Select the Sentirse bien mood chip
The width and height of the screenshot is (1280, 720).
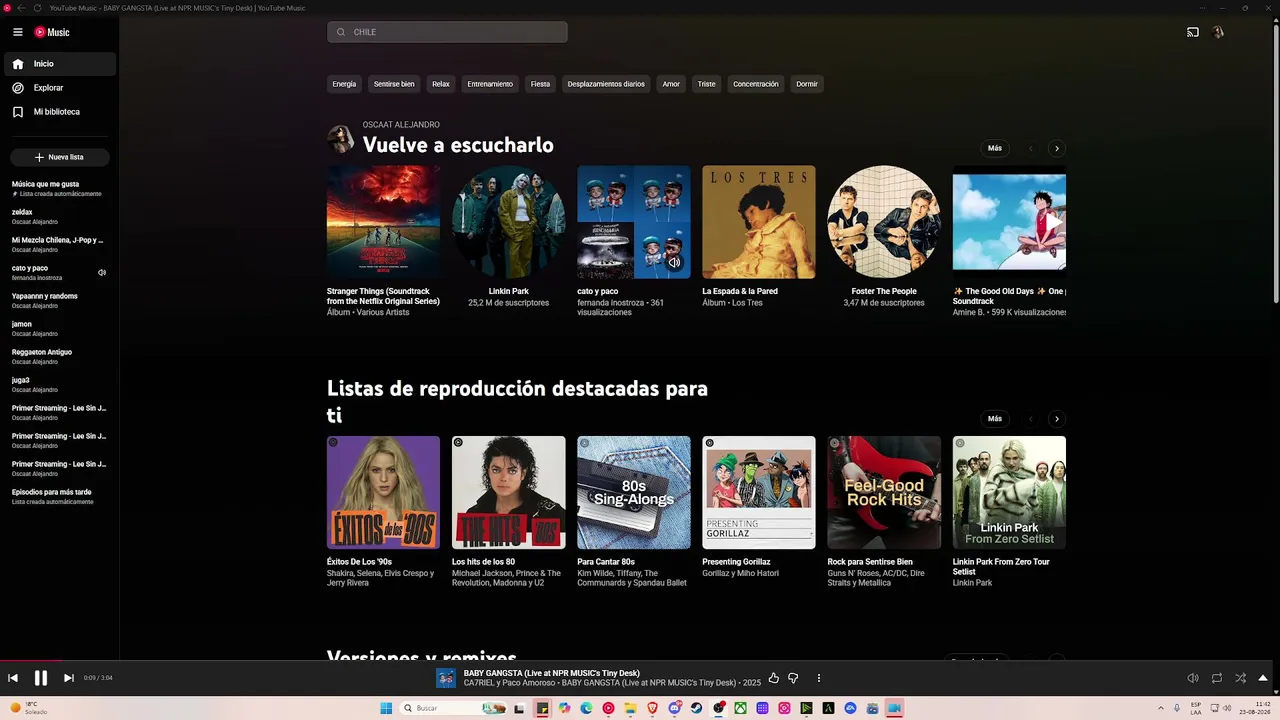coord(394,84)
